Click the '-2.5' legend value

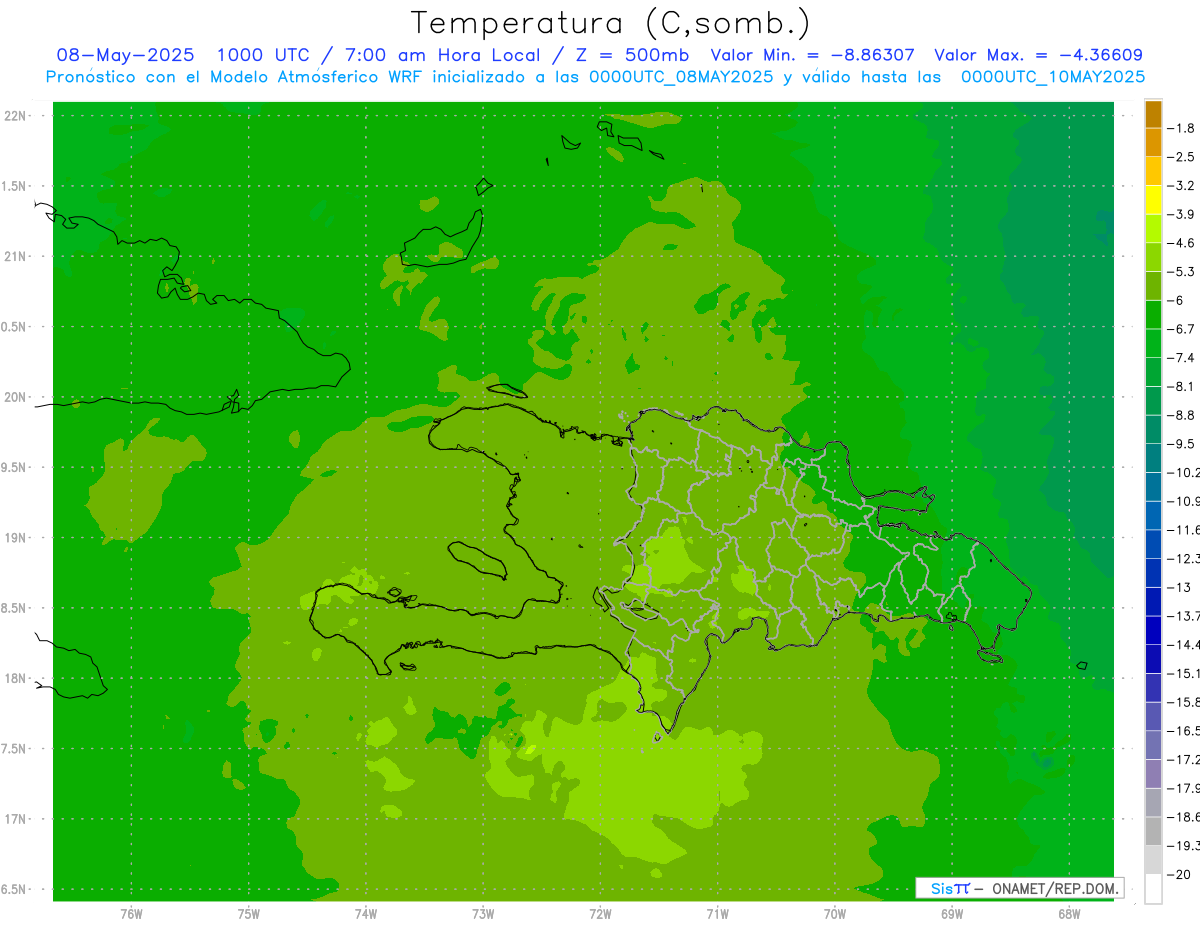pyautogui.click(x=1181, y=157)
